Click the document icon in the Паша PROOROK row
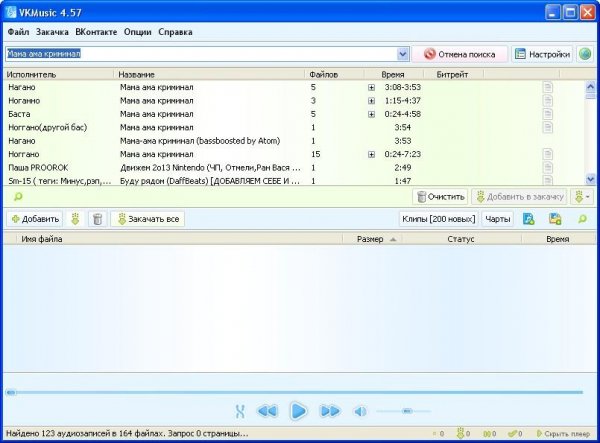This screenshot has width=600, height=443. pos(548,168)
